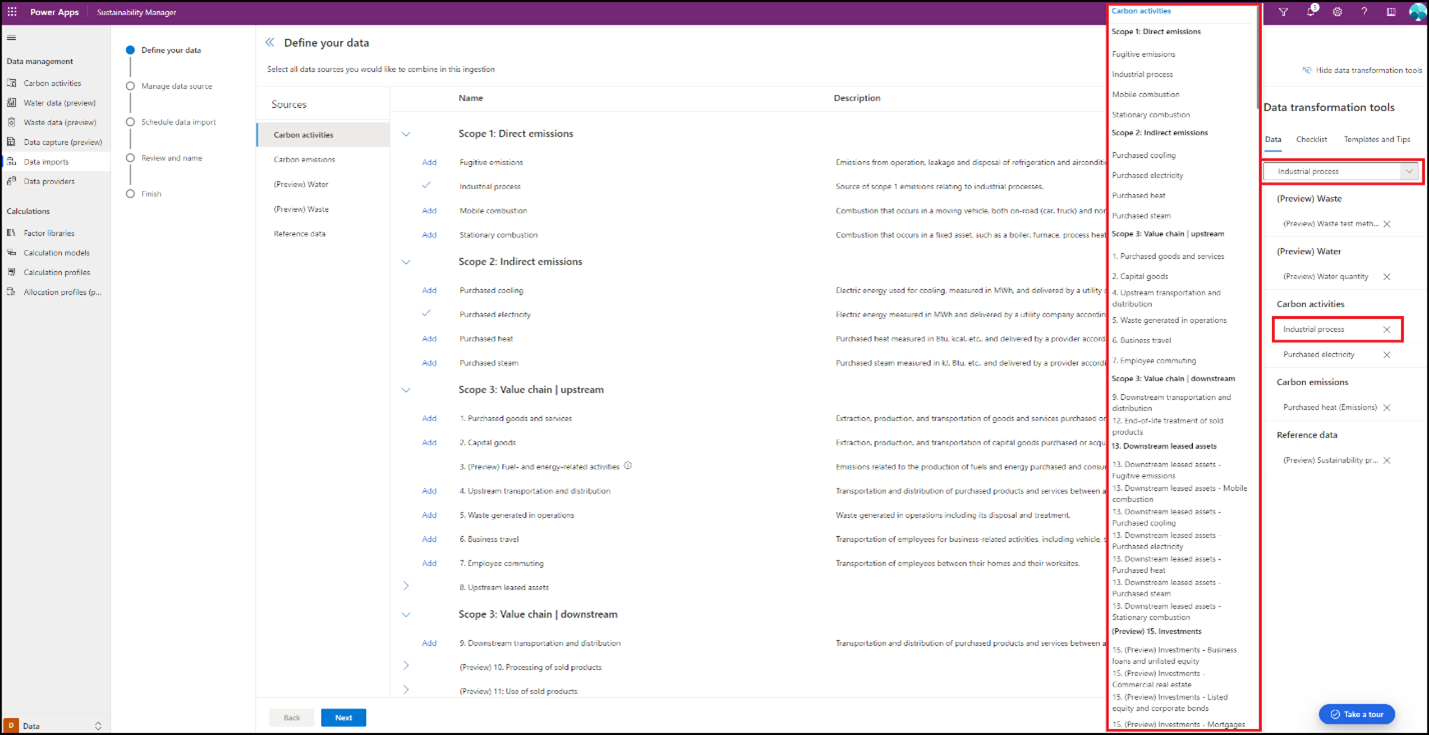Deselect the checked Purchased electricity row
1429x735 pixels.
click(x=427, y=314)
